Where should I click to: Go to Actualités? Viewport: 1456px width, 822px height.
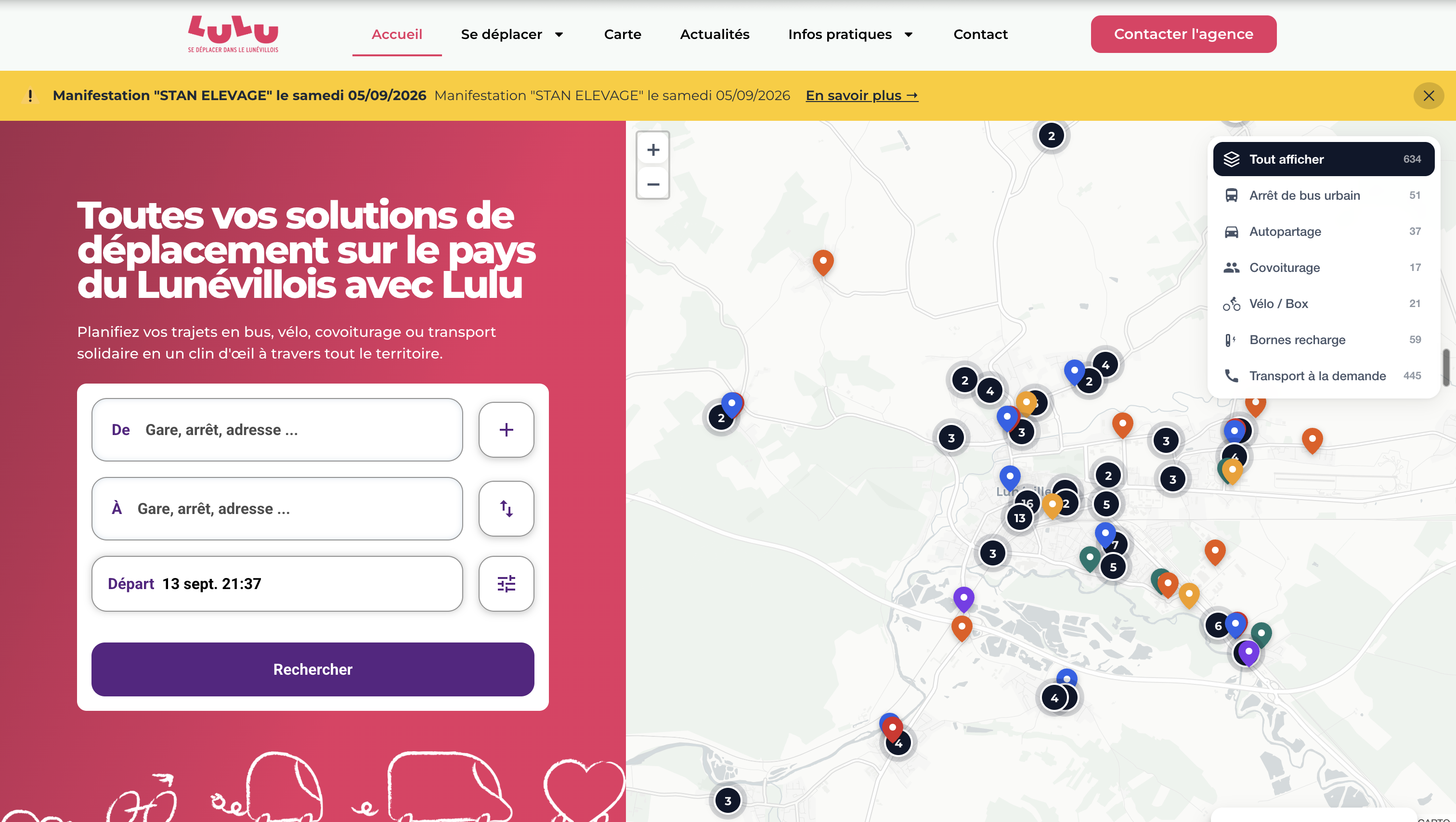point(715,34)
